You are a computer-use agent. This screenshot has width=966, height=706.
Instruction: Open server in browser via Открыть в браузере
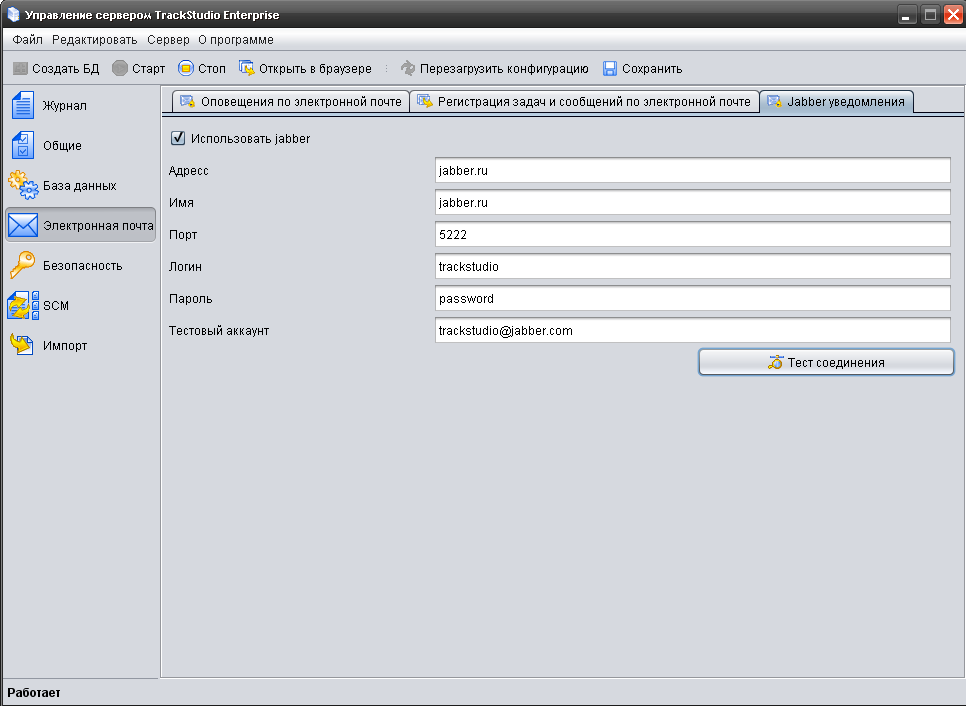247,69
